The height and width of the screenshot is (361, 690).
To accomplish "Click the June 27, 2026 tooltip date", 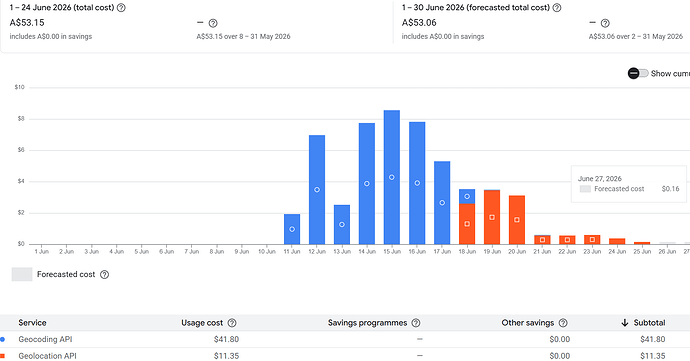I will 599,178.
